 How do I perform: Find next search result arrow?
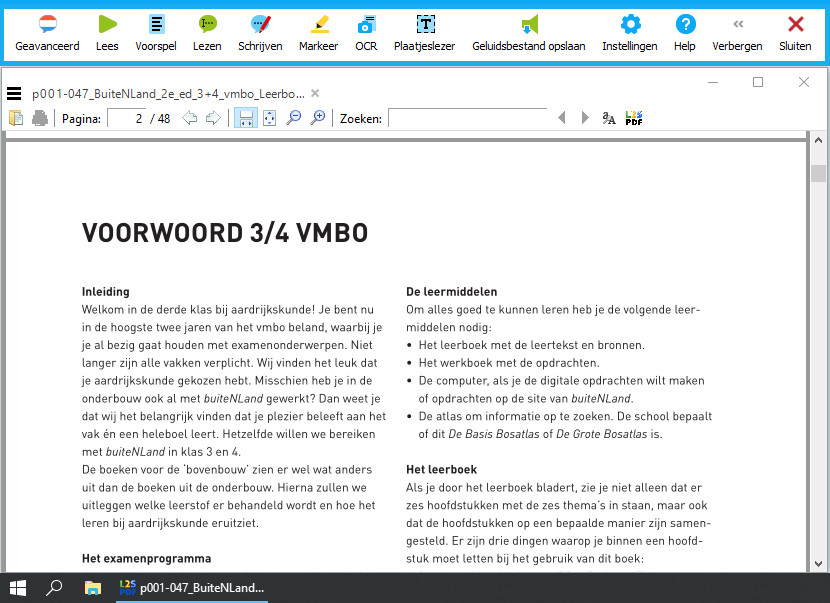585,118
